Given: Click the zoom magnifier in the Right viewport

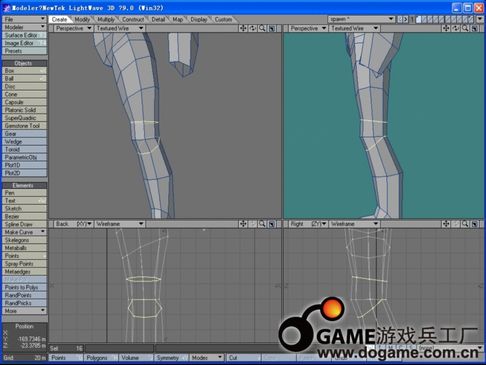Looking at the screenshot, I should click(x=465, y=224).
